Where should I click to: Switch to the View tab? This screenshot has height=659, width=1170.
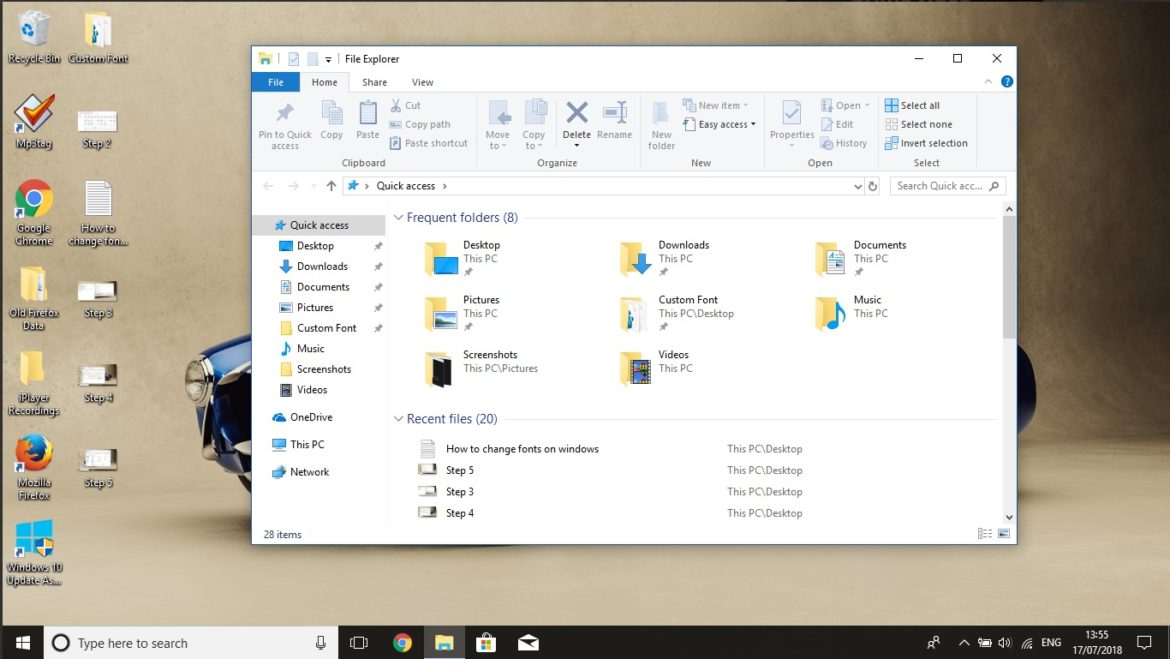[x=423, y=81]
